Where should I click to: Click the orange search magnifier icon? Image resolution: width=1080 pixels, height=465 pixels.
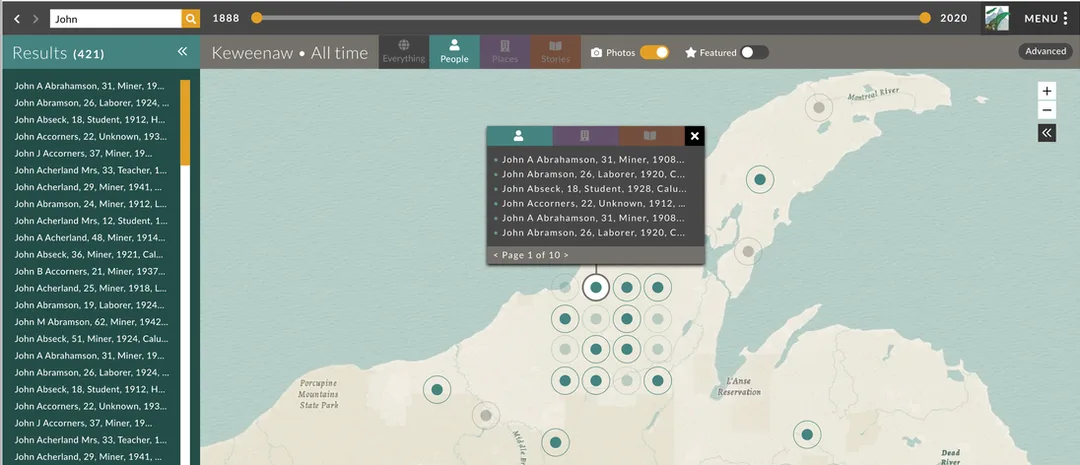[191, 19]
